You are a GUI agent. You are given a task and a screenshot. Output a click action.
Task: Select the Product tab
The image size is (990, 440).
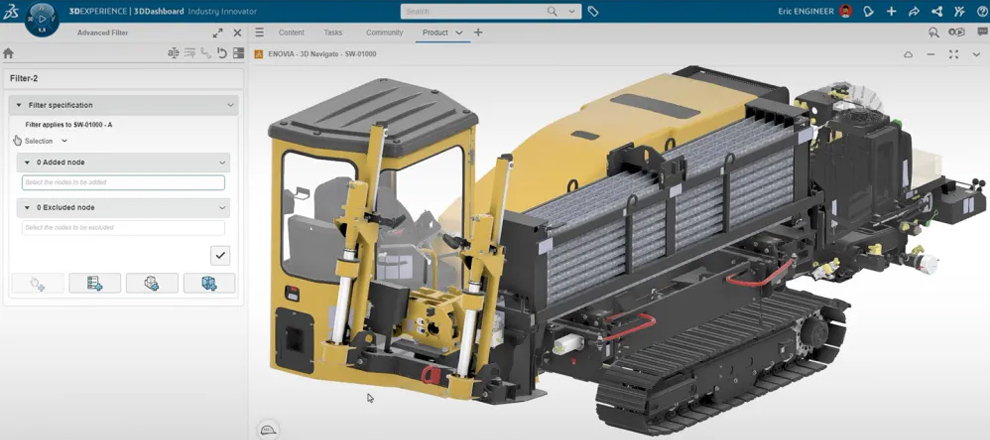(436, 32)
